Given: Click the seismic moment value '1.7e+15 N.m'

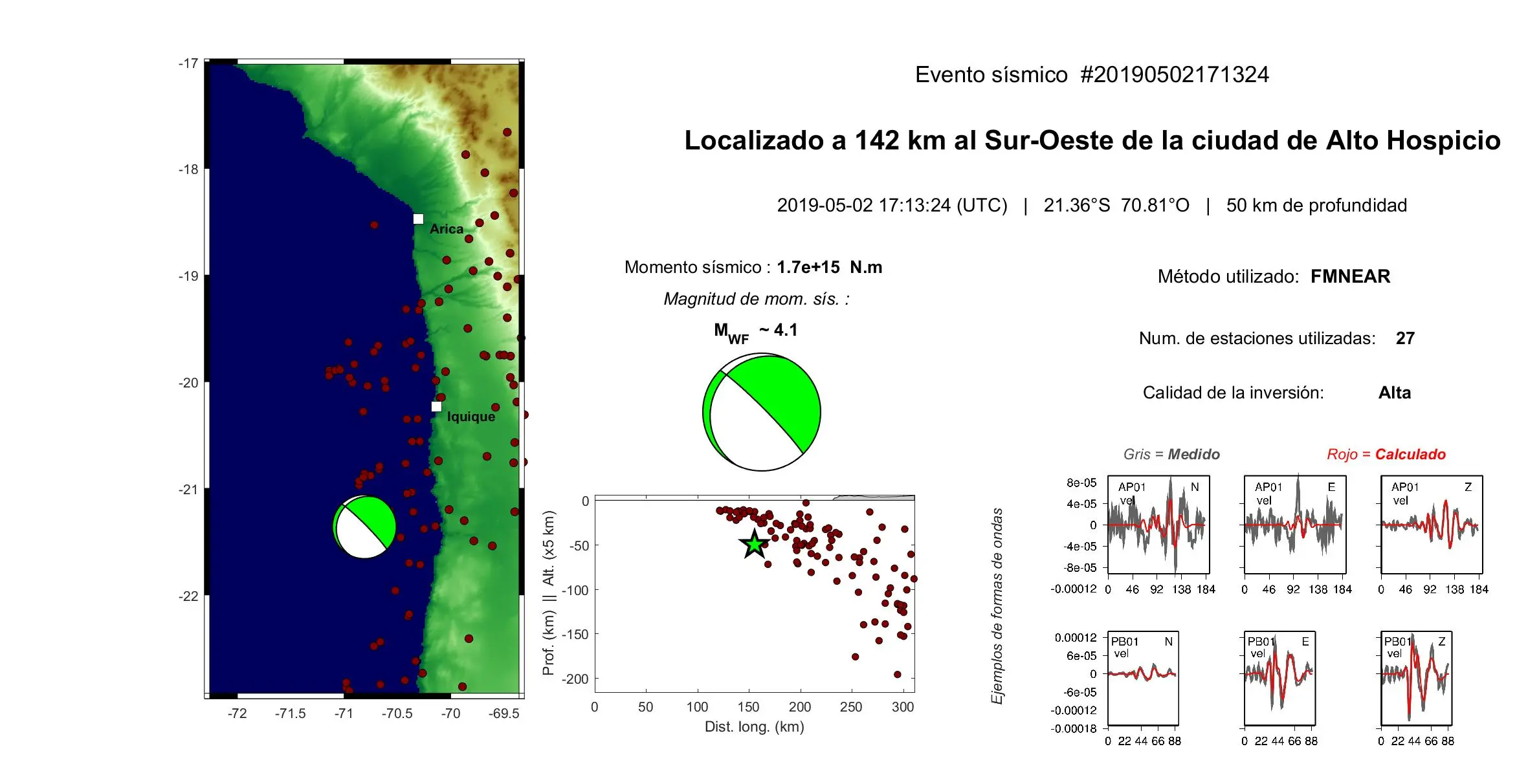Looking at the screenshot, I should (x=829, y=267).
